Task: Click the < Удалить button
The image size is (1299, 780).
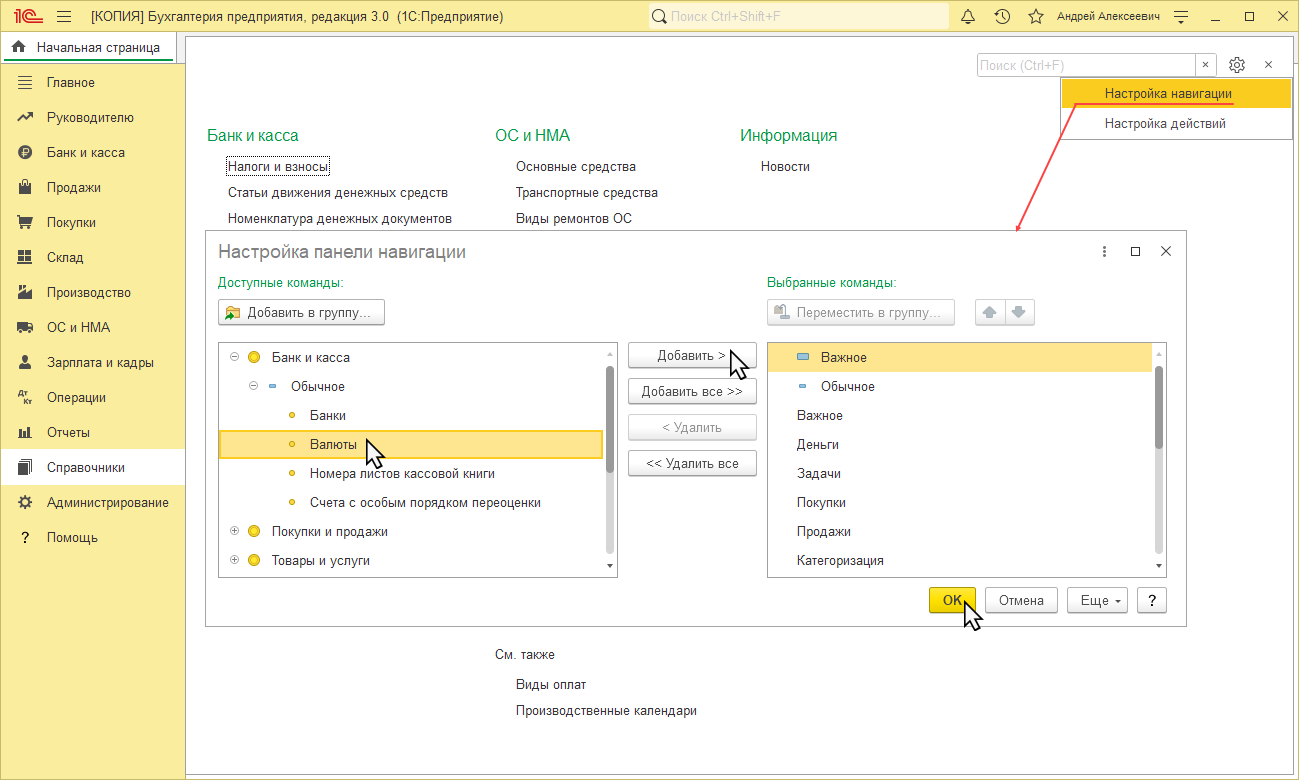Action: [692, 427]
